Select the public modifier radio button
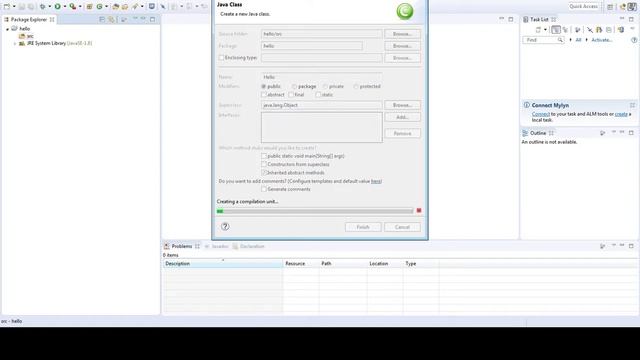Image resolution: width=640 pixels, height=360 pixels. (264, 87)
